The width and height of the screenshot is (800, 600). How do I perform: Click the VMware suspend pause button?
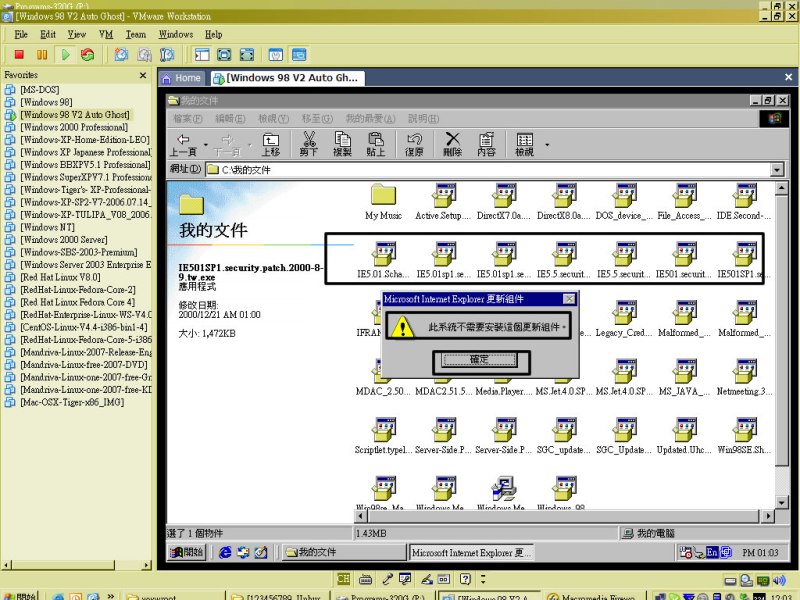(42, 55)
